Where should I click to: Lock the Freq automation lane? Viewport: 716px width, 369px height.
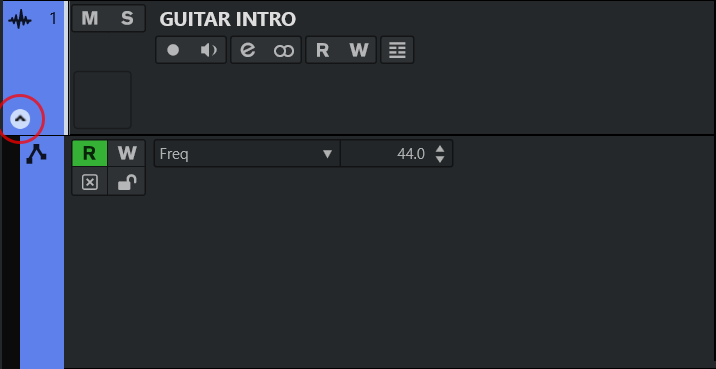127,183
